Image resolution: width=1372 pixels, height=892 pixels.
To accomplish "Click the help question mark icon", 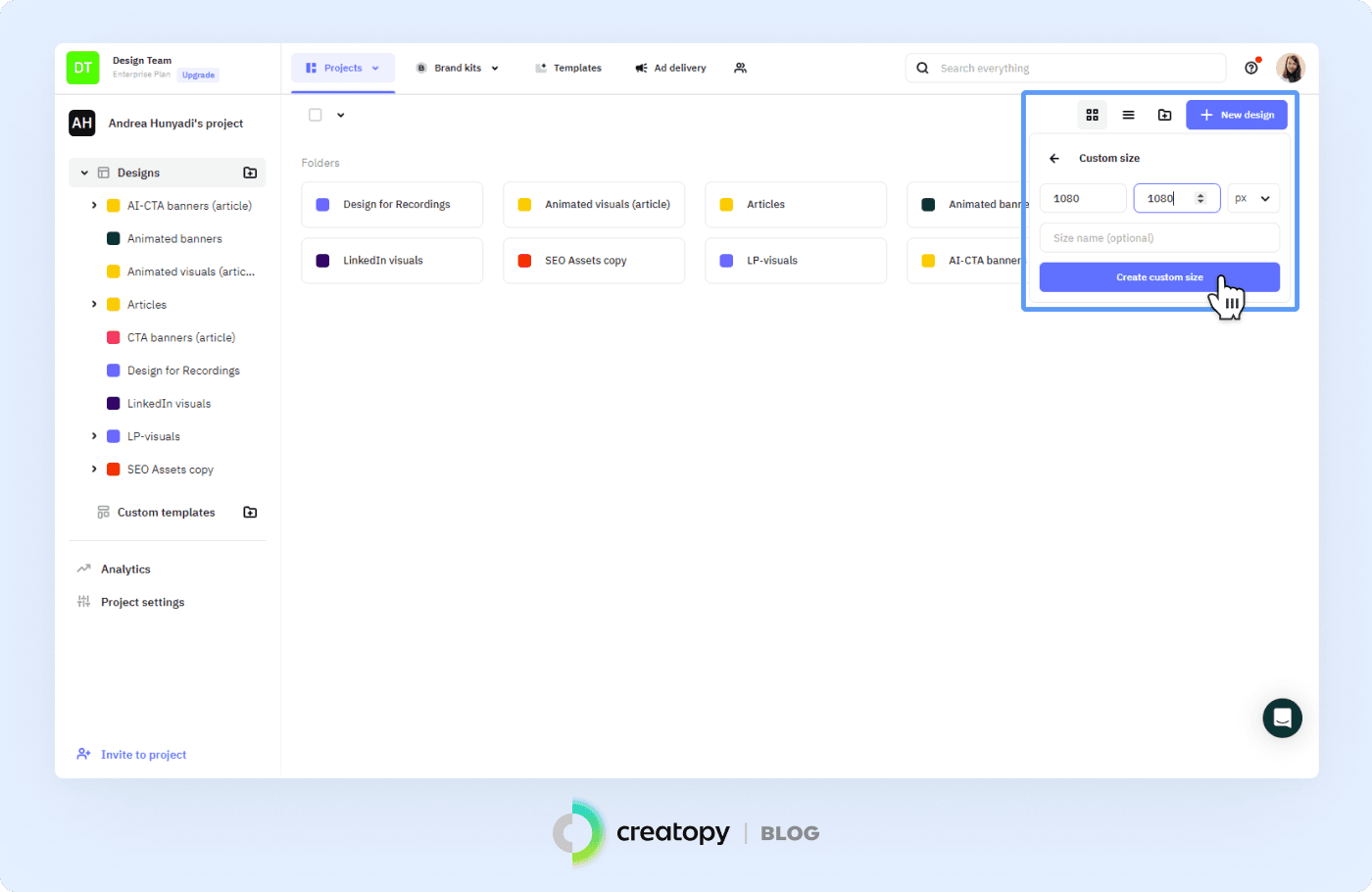I will (1251, 67).
